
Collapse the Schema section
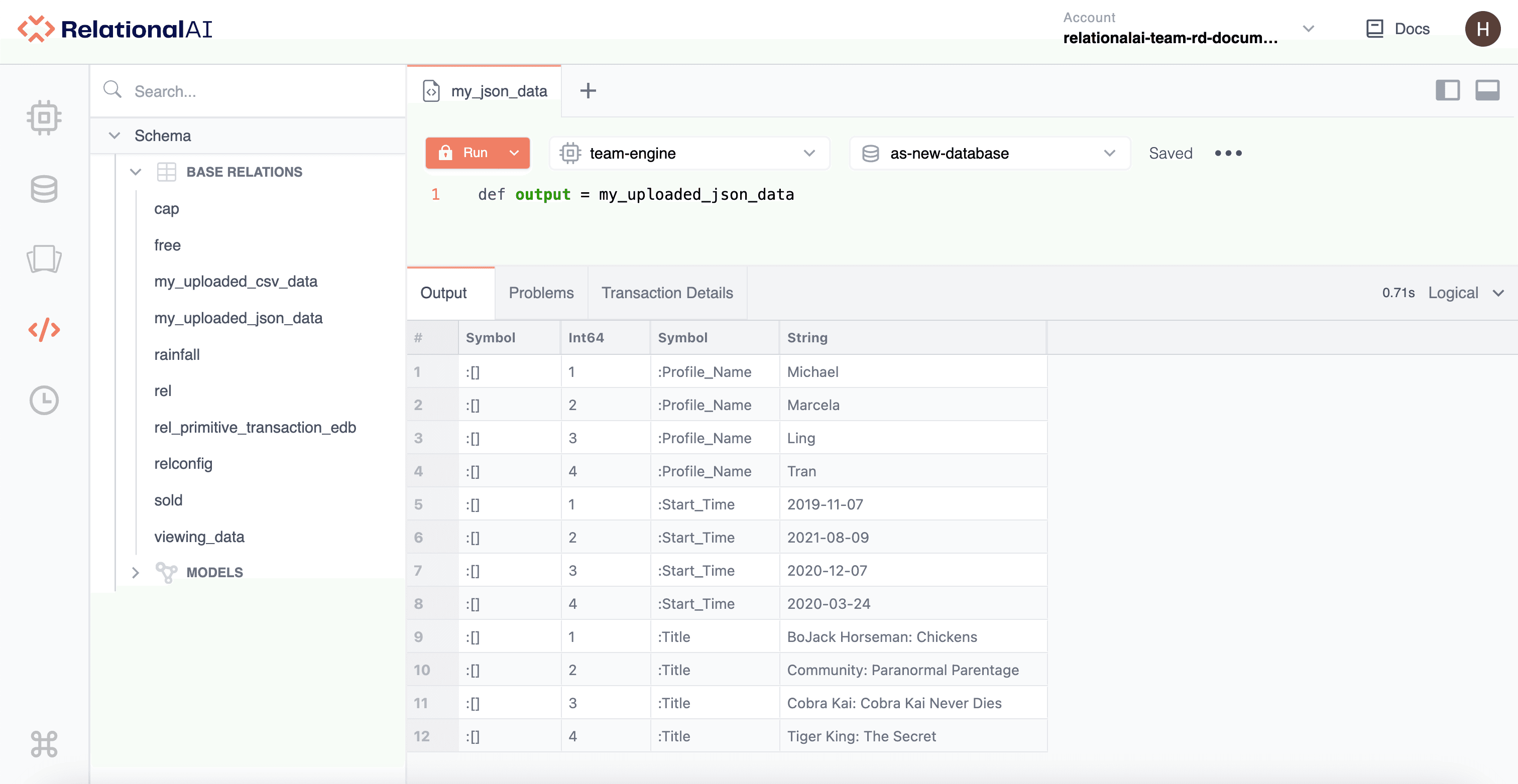(115, 136)
